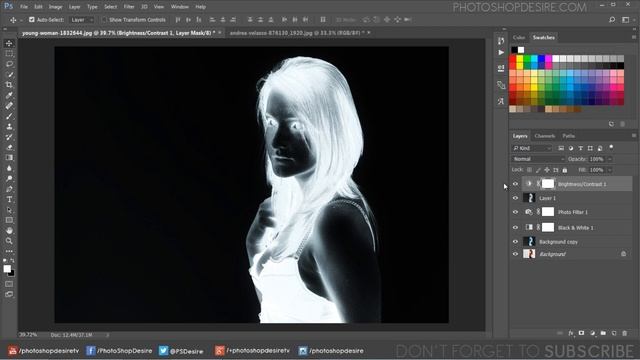This screenshot has height=360, width=640.
Task: Select the Rectangular Marquee tool
Action: click(9, 53)
